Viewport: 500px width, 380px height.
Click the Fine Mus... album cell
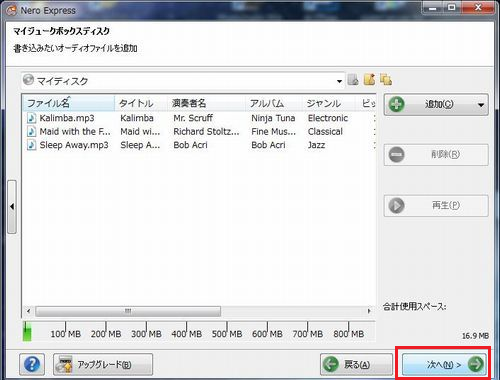(x=274, y=132)
